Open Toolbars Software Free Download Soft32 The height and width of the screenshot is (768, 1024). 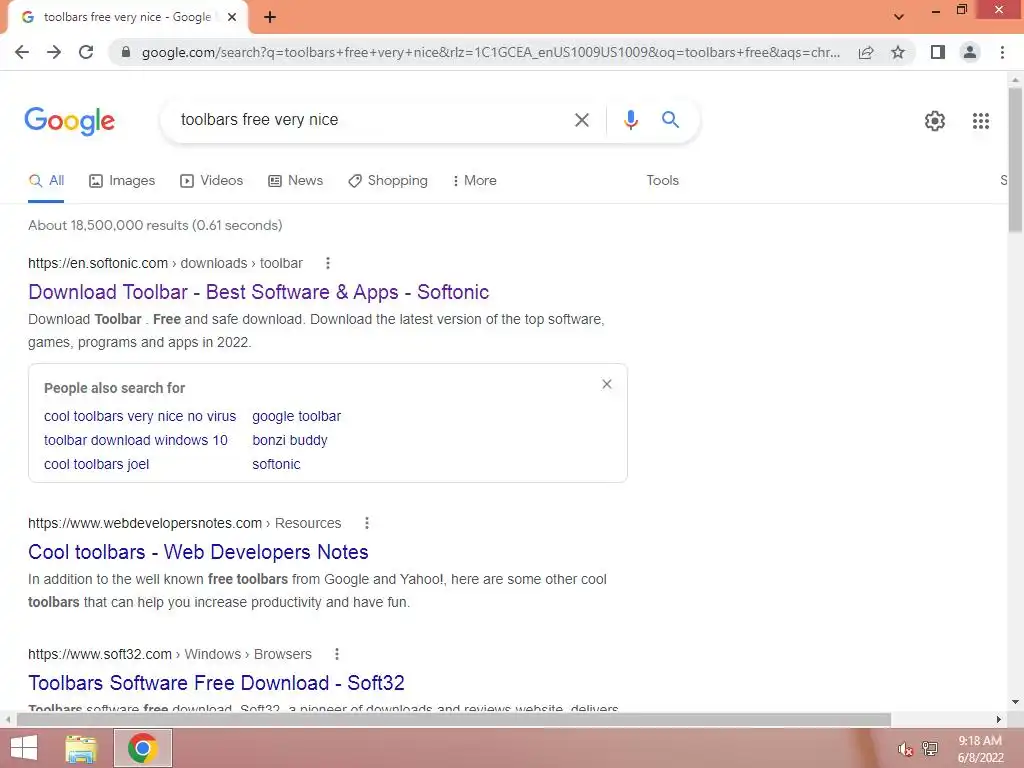pyautogui.click(x=216, y=682)
